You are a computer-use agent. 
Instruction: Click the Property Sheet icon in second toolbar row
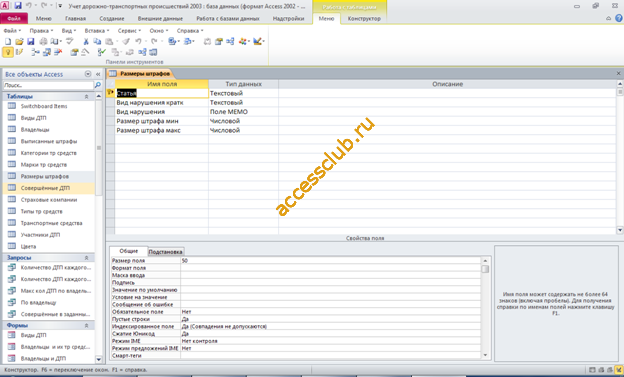[74, 52]
